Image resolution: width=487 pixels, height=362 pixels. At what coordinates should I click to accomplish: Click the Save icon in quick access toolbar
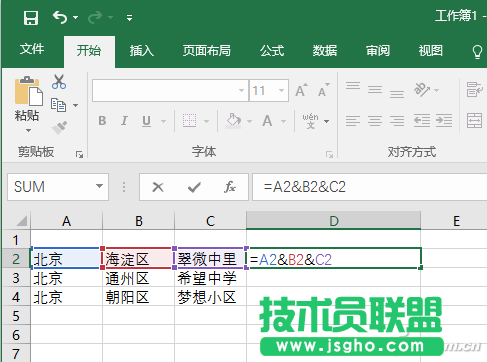[31, 17]
